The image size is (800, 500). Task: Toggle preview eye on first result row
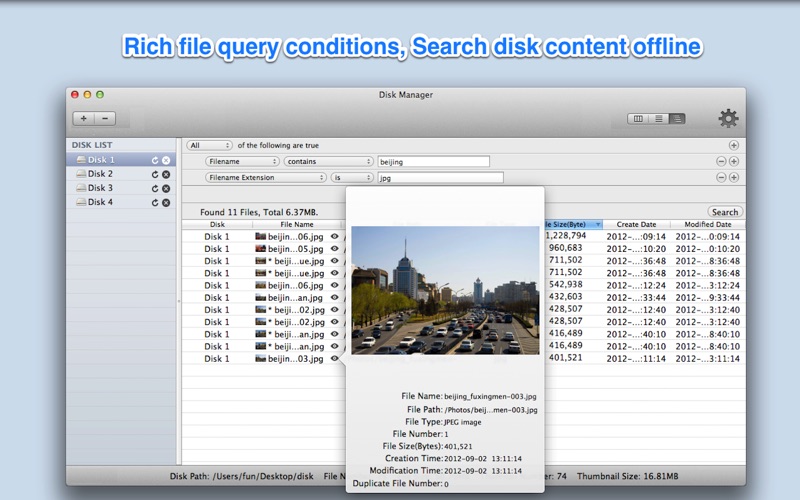click(x=335, y=237)
